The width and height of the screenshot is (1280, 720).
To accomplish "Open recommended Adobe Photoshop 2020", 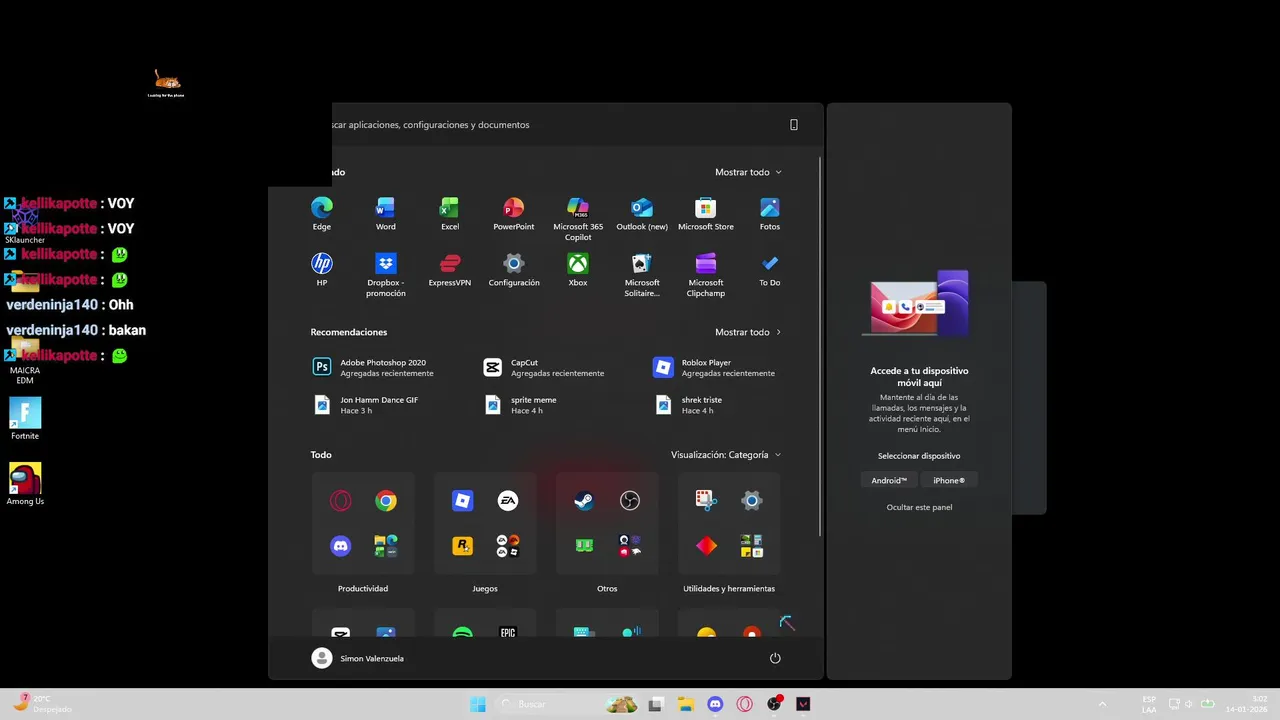I will pyautogui.click(x=374, y=367).
